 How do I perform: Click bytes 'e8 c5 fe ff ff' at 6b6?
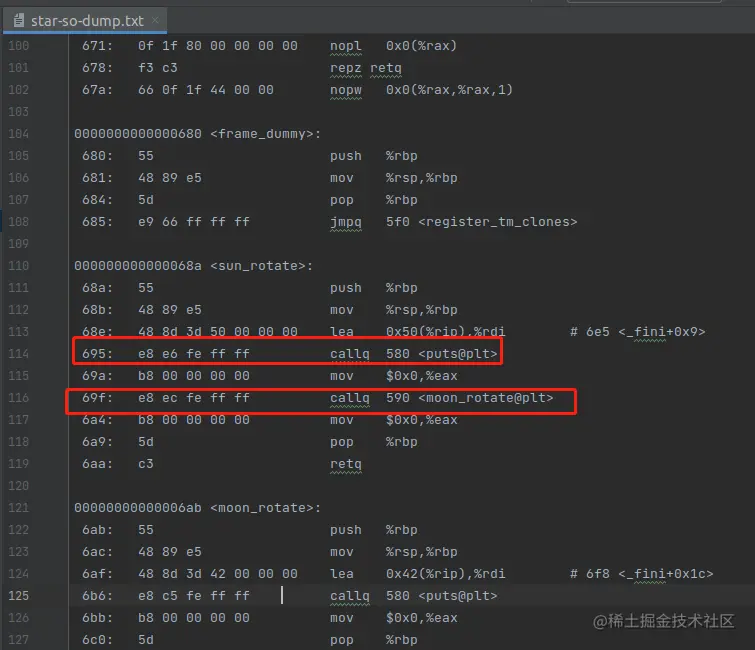[x=194, y=596]
